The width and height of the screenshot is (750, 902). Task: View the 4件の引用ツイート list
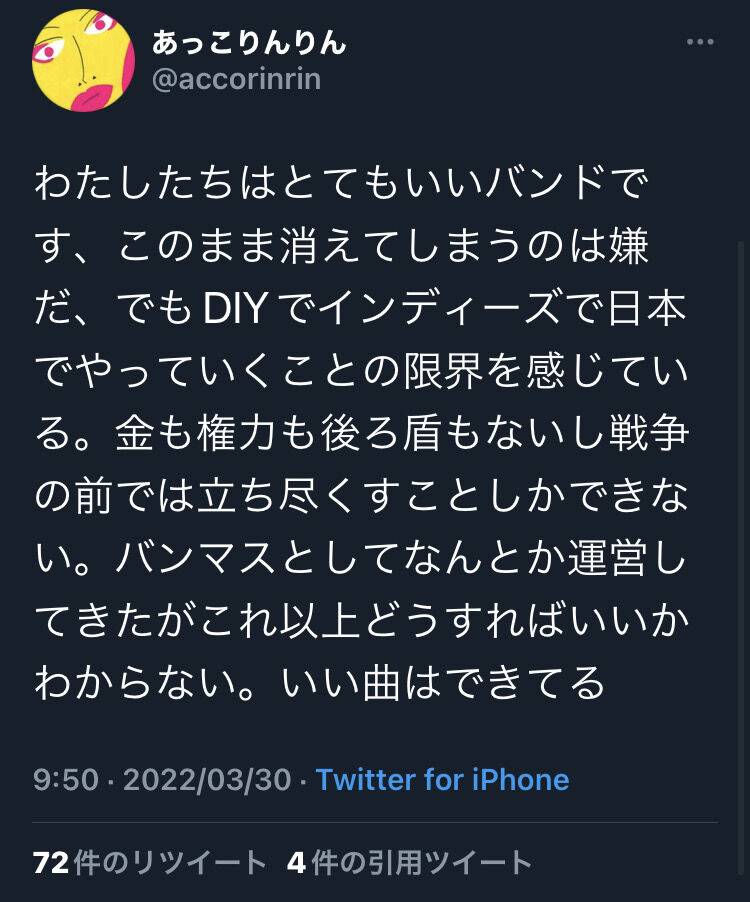click(x=409, y=862)
